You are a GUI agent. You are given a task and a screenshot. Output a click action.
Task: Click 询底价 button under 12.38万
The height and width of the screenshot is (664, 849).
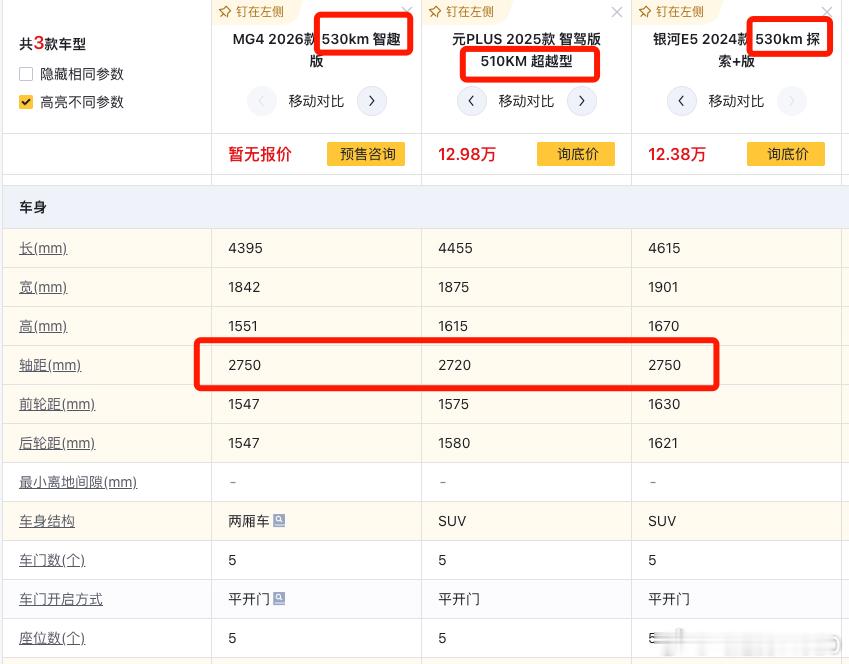[786, 154]
